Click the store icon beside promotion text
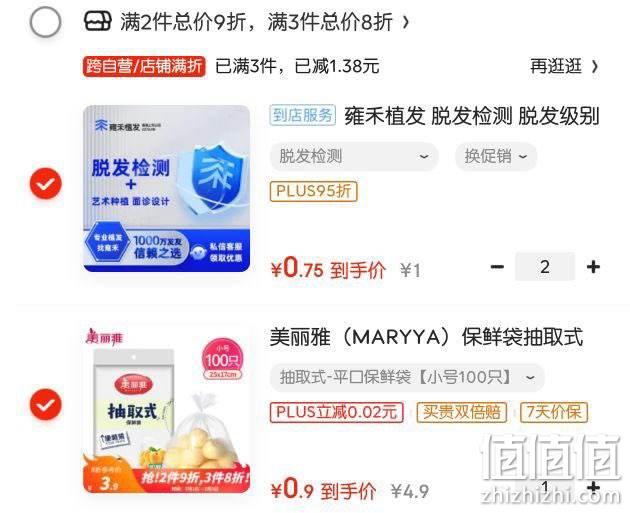Viewport: 630px width, 513px height. (97, 21)
